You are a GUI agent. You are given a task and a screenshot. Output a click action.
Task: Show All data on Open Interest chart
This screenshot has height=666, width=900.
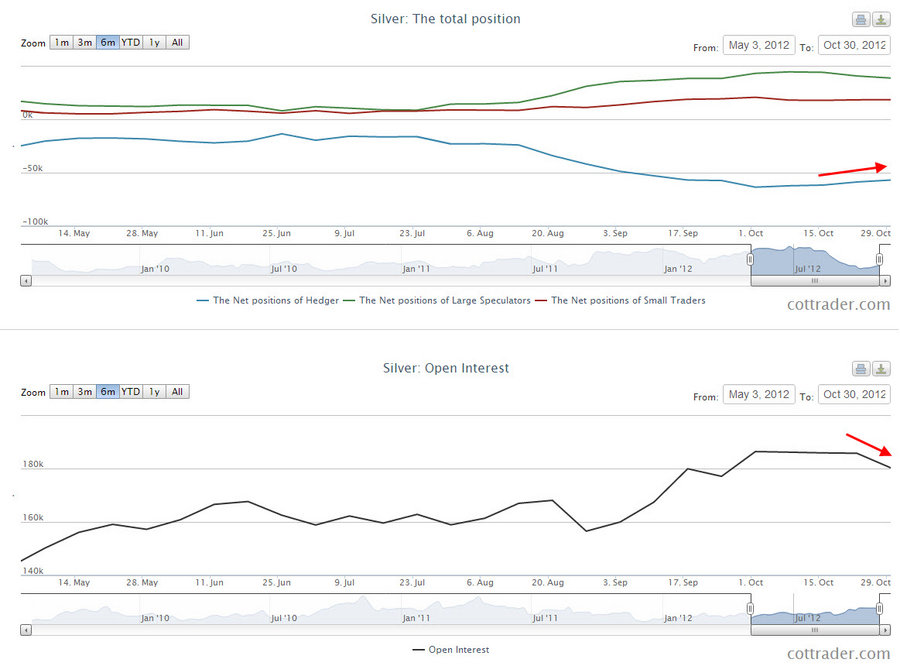click(177, 391)
